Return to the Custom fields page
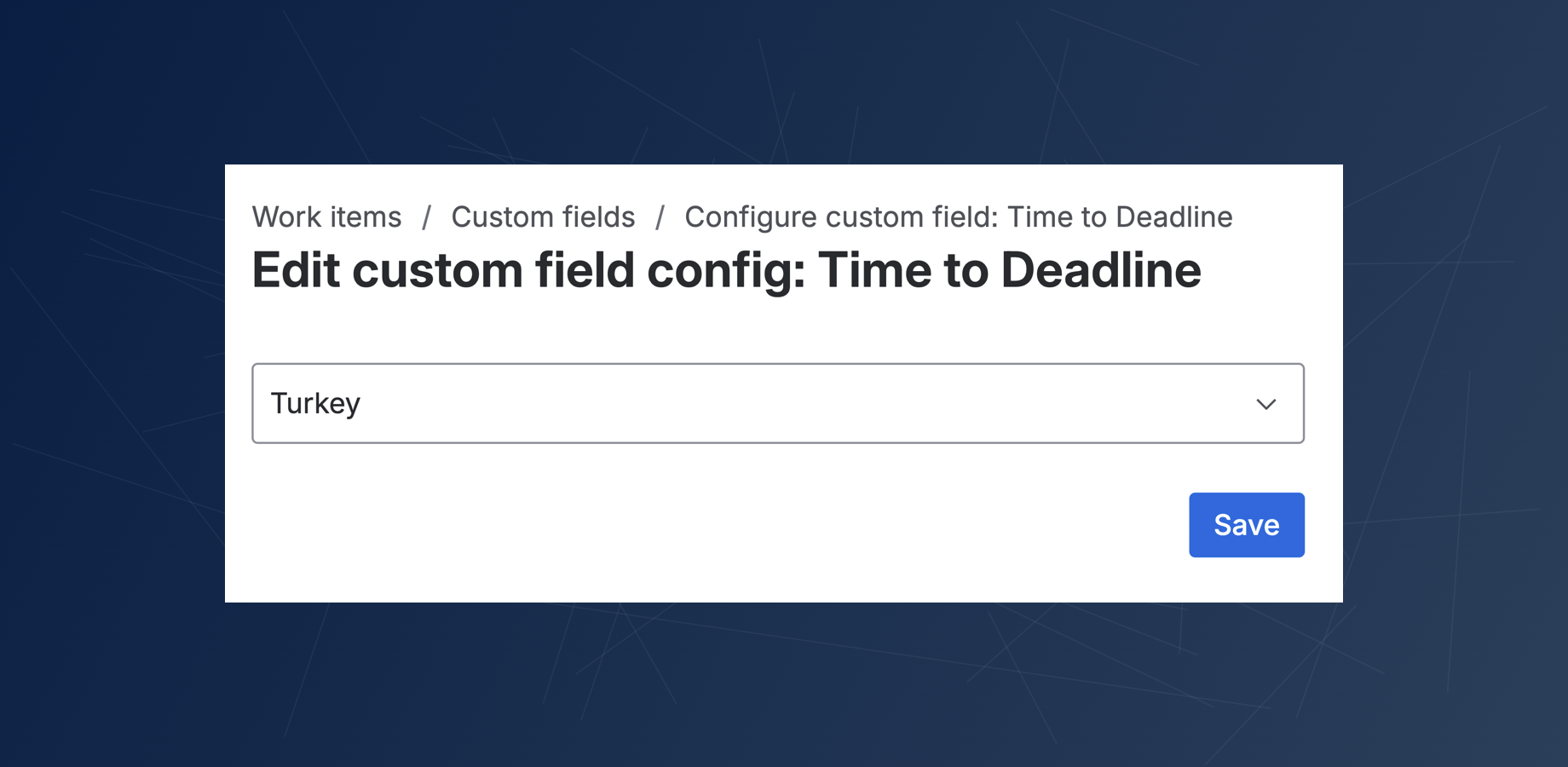The height and width of the screenshot is (767, 1568). pyautogui.click(x=543, y=217)
